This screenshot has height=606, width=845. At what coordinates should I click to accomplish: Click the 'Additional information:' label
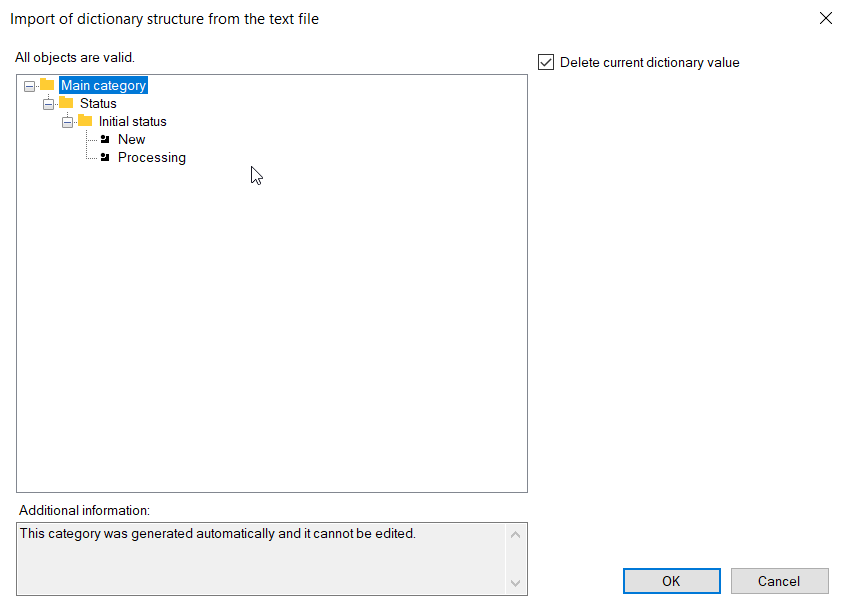(85, 511)
